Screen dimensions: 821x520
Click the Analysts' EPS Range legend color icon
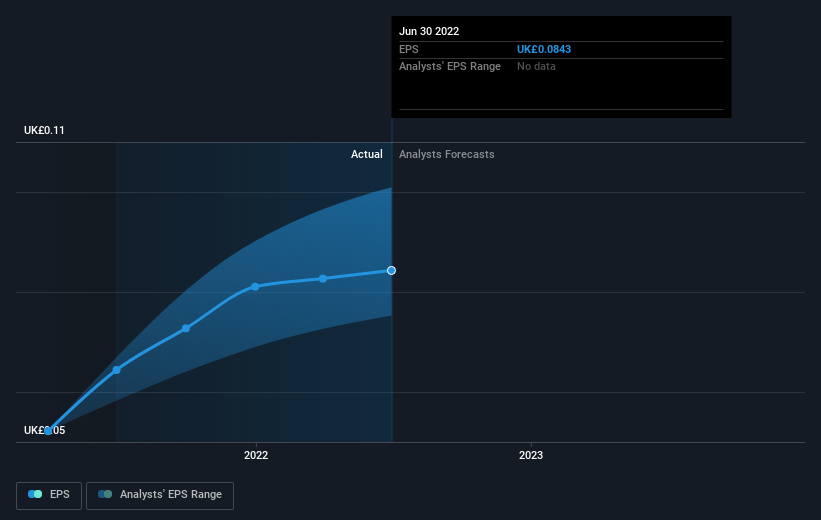pos(105,494)
